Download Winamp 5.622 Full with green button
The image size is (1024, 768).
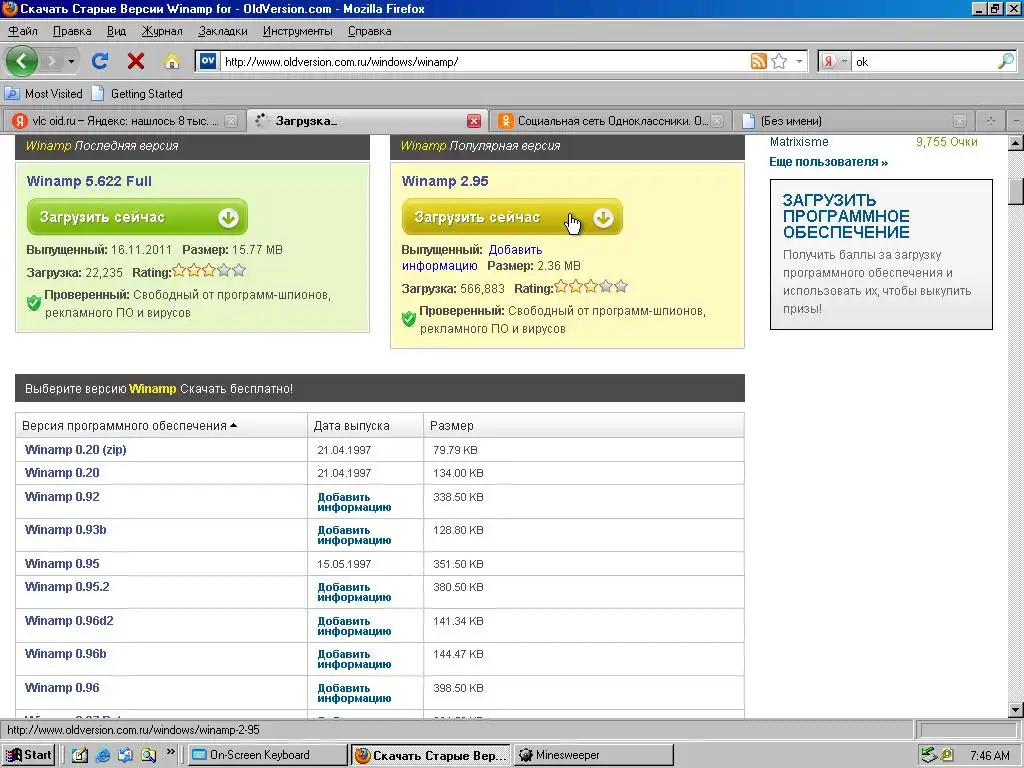tap(137, 217)
